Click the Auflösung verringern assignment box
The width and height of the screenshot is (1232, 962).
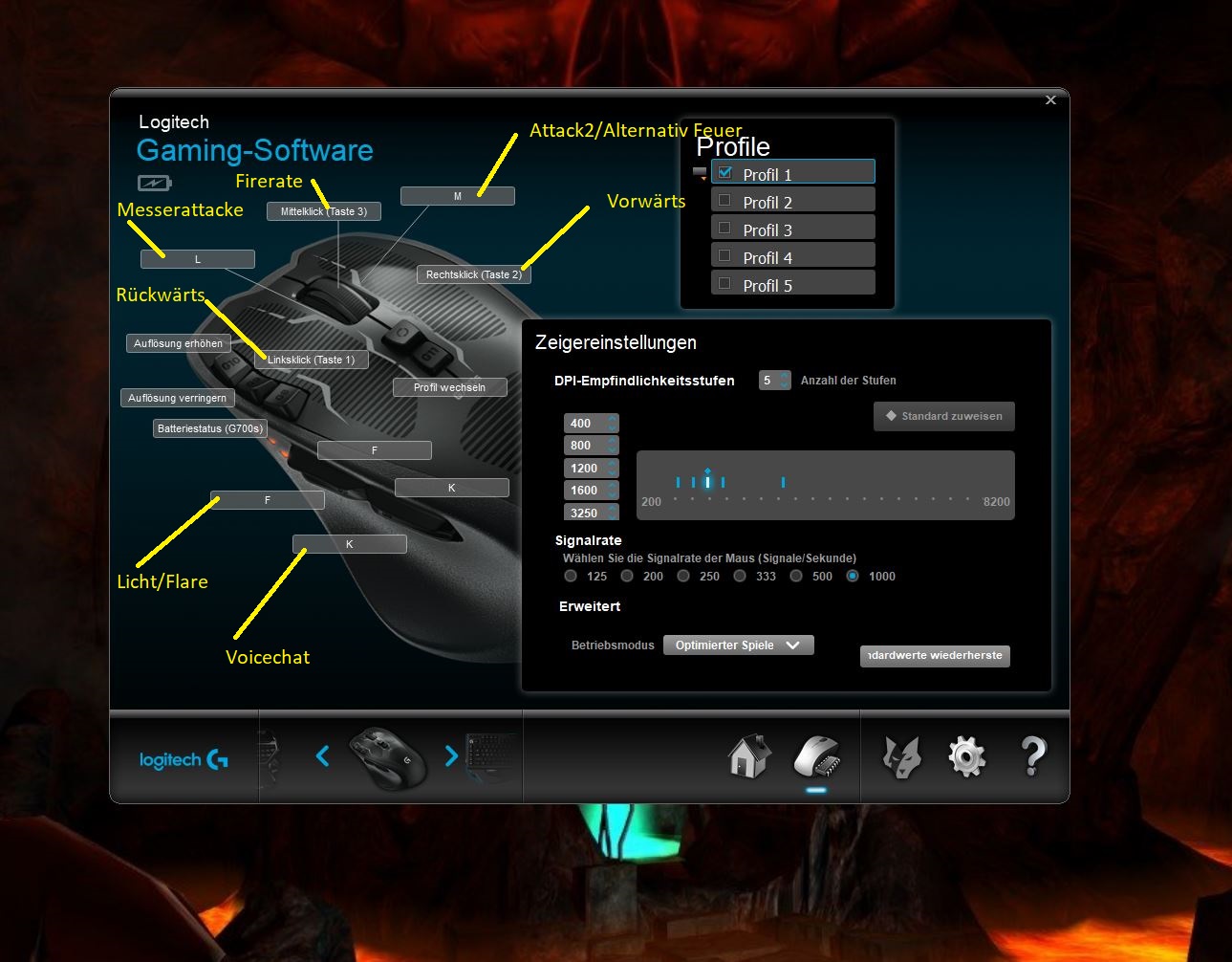(x=178, y=398)
